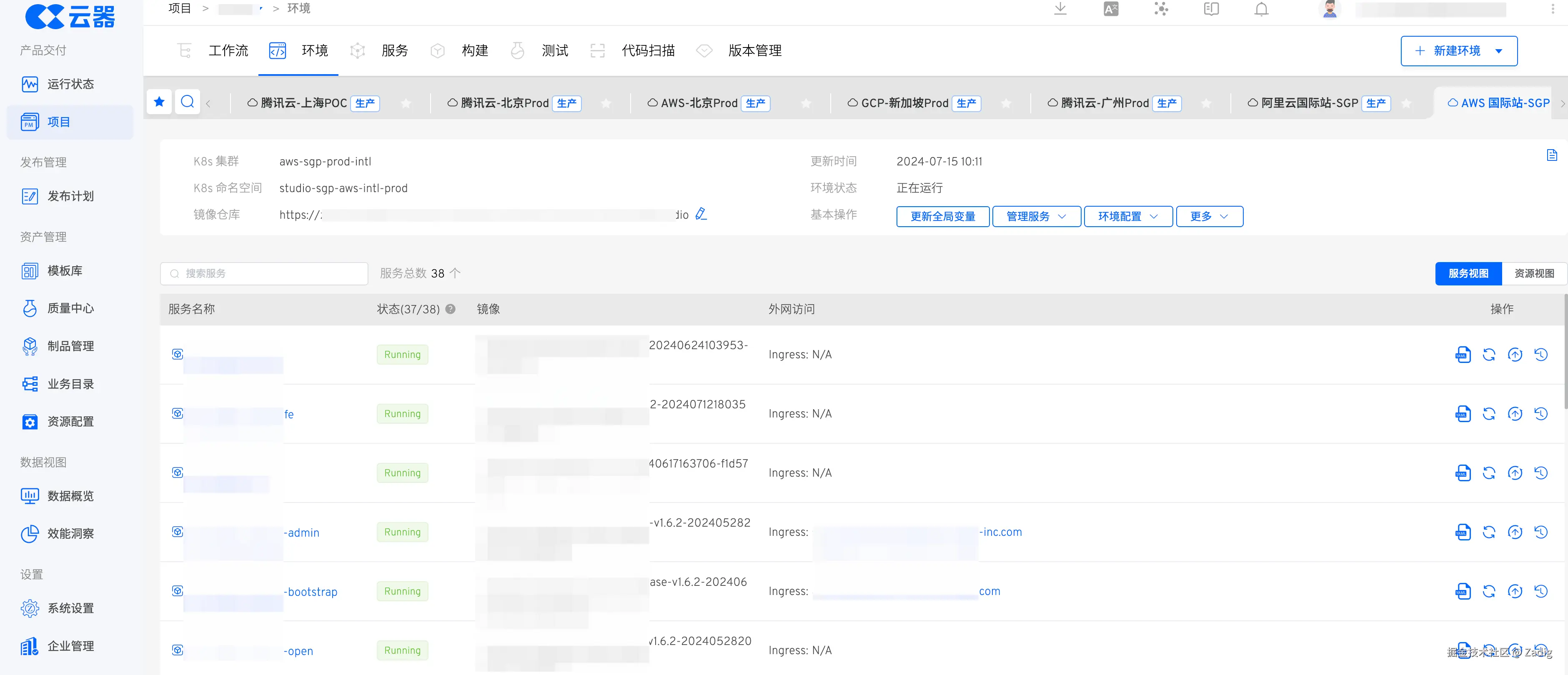The height and width of the screenshot is (675, 1568).
Task: Switch to 服务视图 view
Action: 1468,273
